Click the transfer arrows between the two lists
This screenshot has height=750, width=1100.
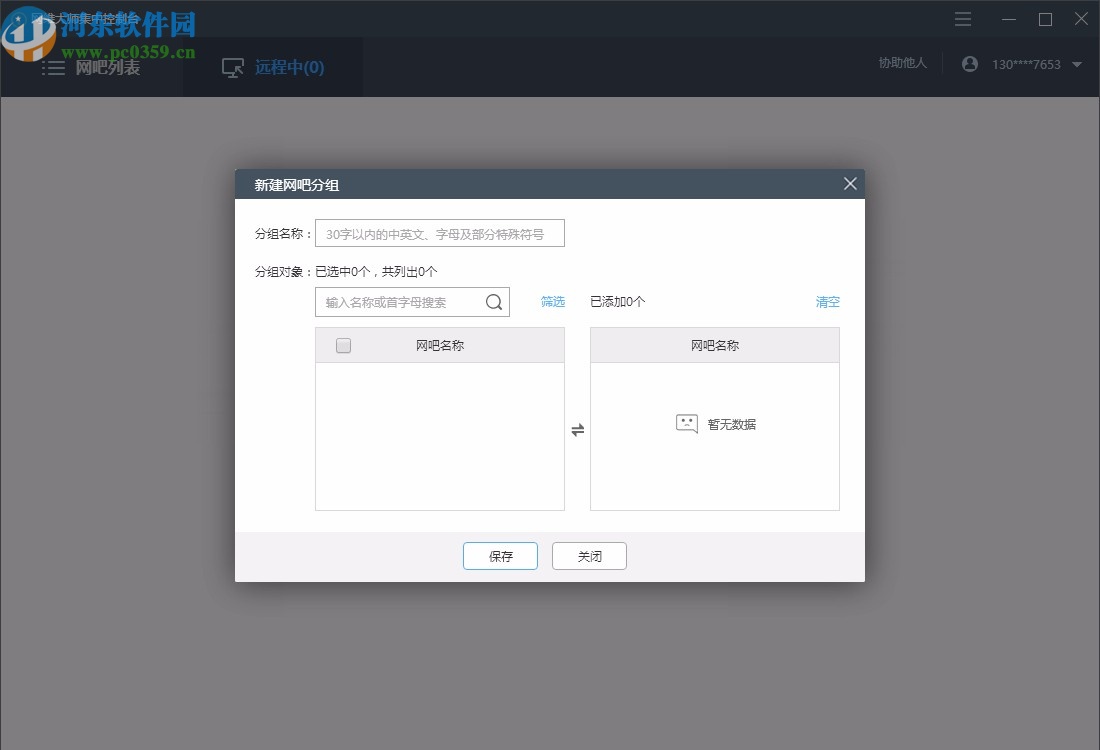click(x=577, y=428)
